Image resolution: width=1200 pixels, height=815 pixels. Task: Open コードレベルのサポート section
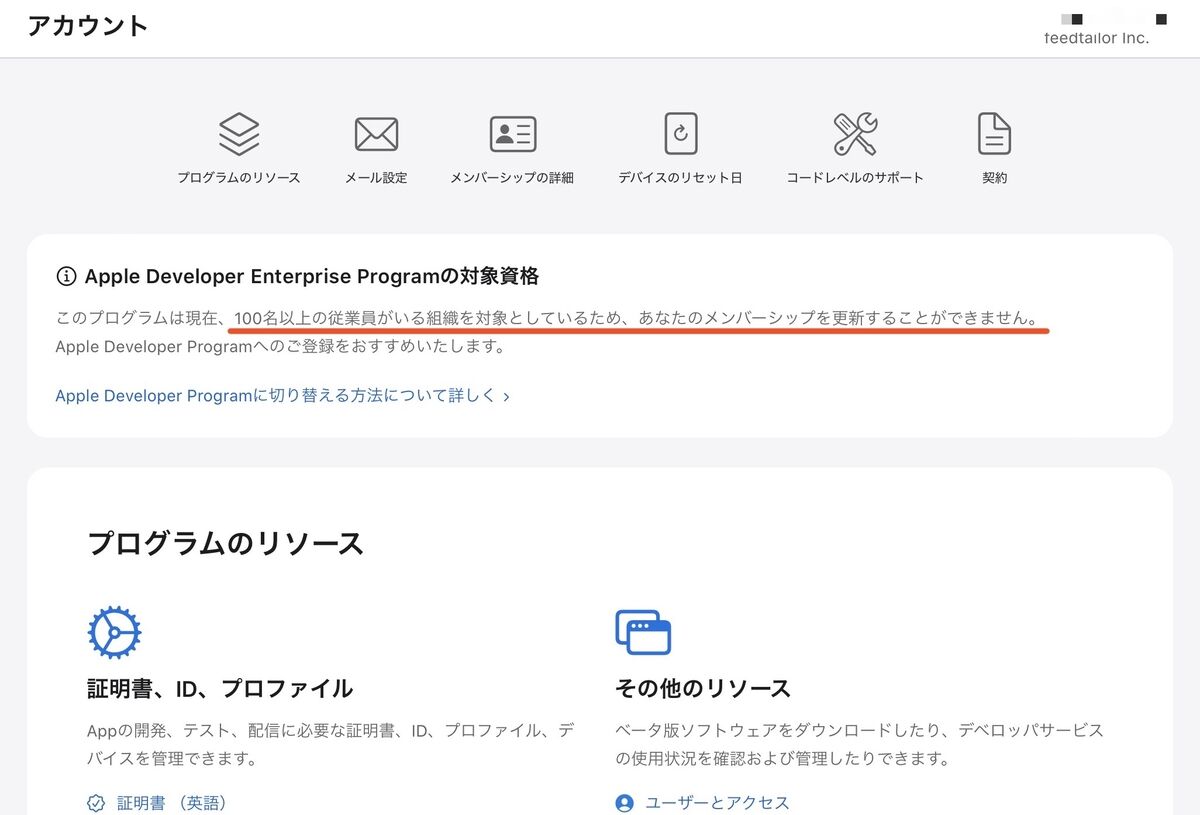(855, 178)
